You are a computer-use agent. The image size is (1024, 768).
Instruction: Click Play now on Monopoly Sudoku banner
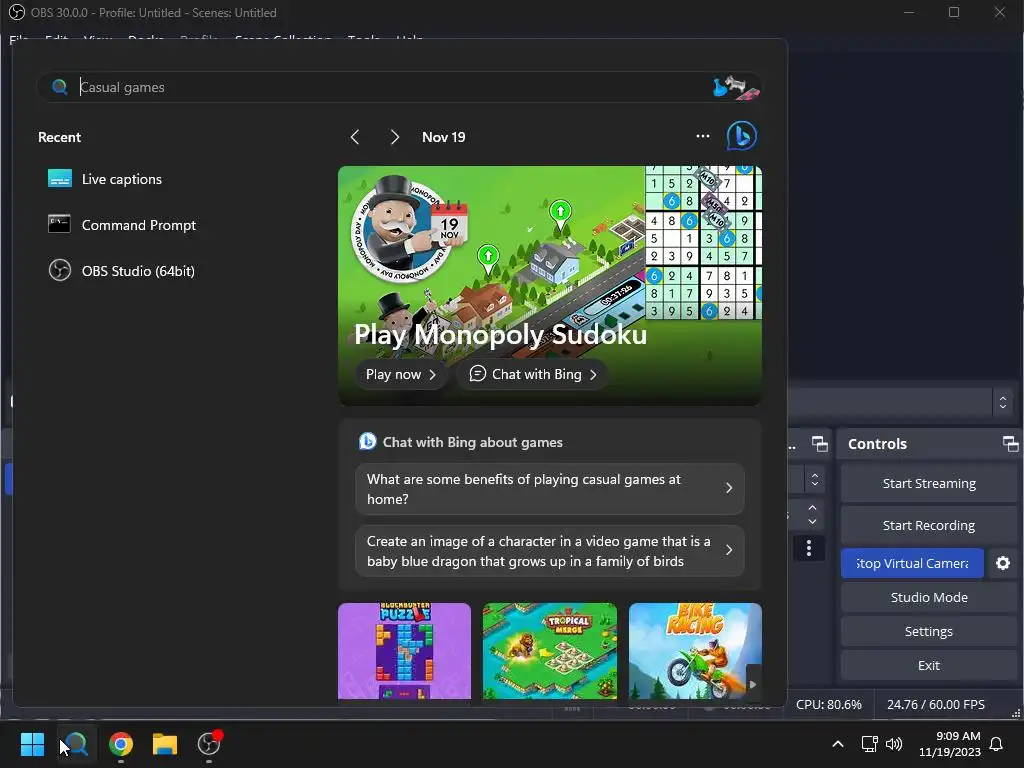point(401,374)
